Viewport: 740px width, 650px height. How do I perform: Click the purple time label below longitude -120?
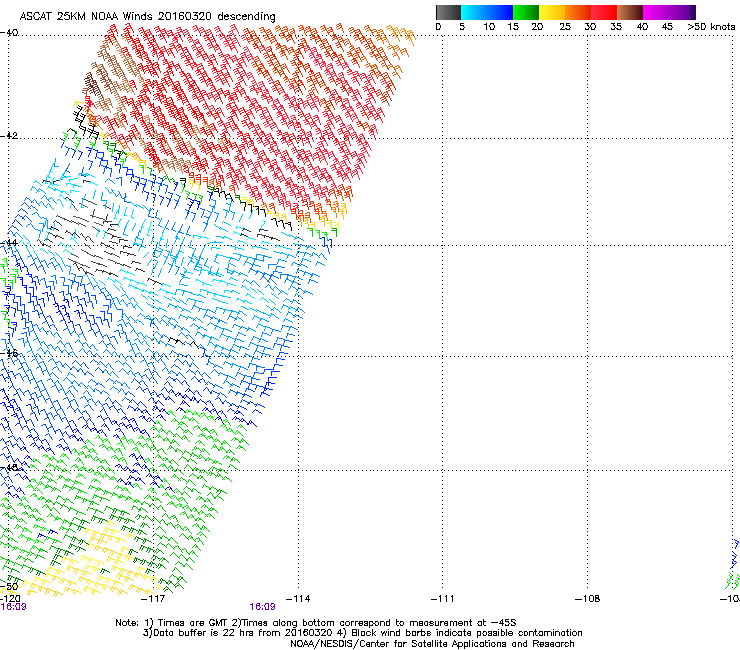pyautogui.click(x=13, y=607)
